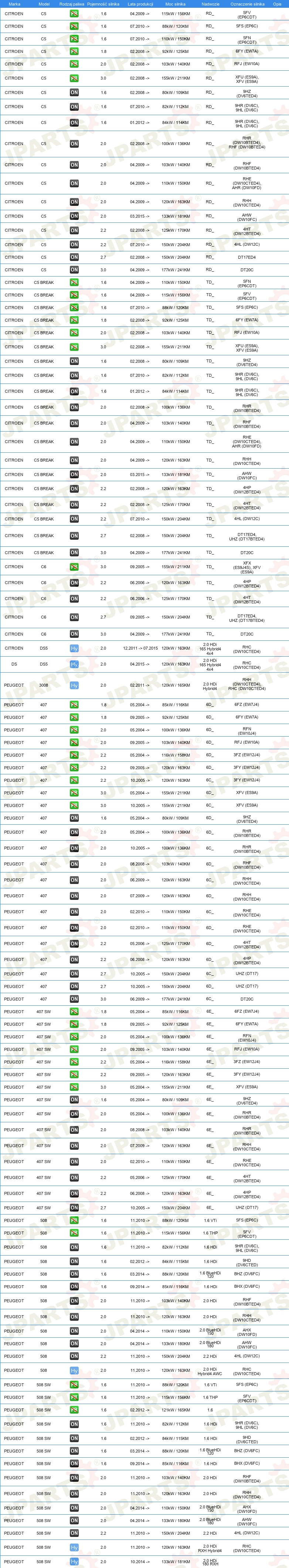Screen dimensions: 289x1568
Task: Click the '121kW / 165KM' power cell
Action: (x=176, y=1410)
